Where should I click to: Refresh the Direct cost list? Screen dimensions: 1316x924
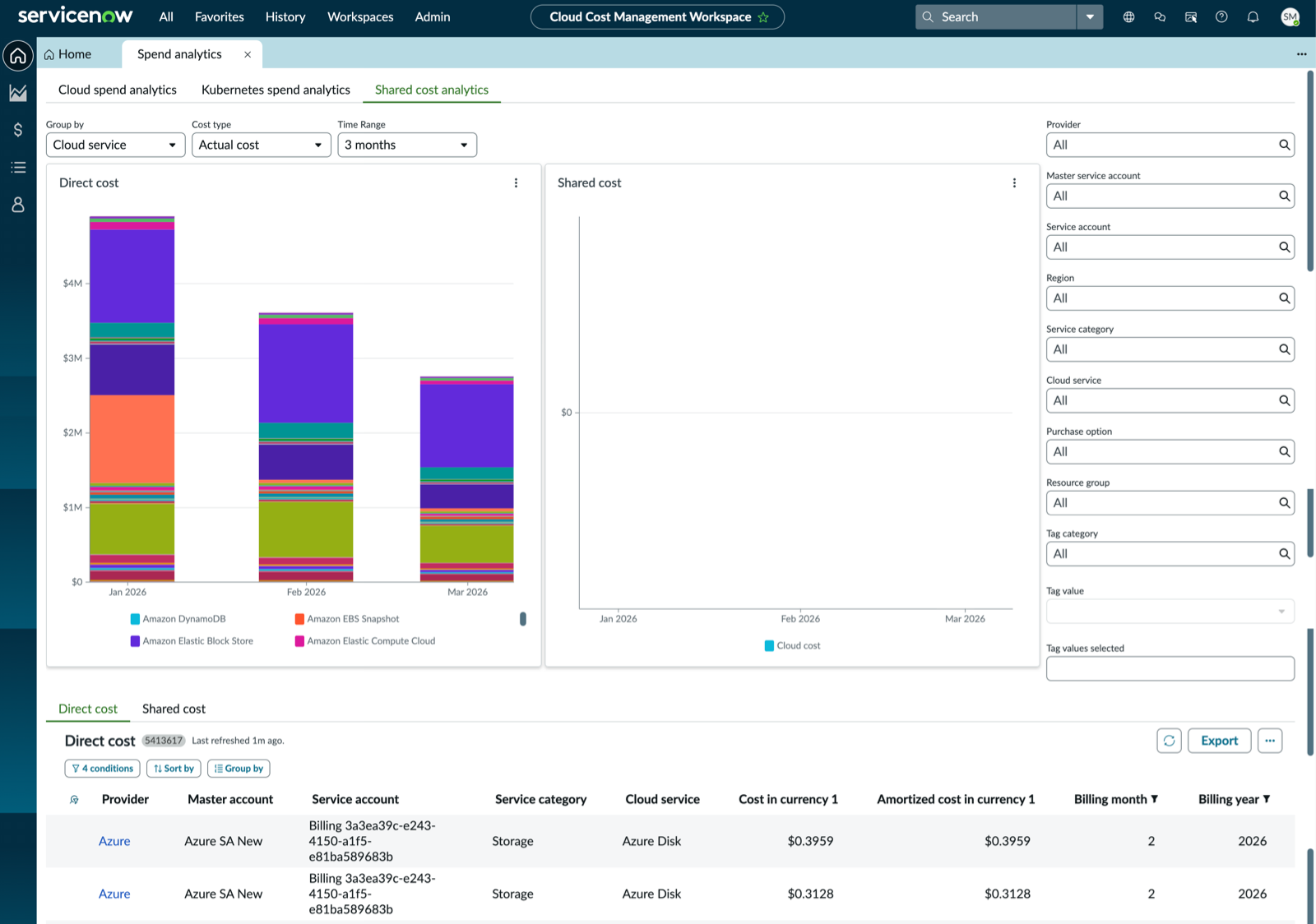click(1169, 741)
